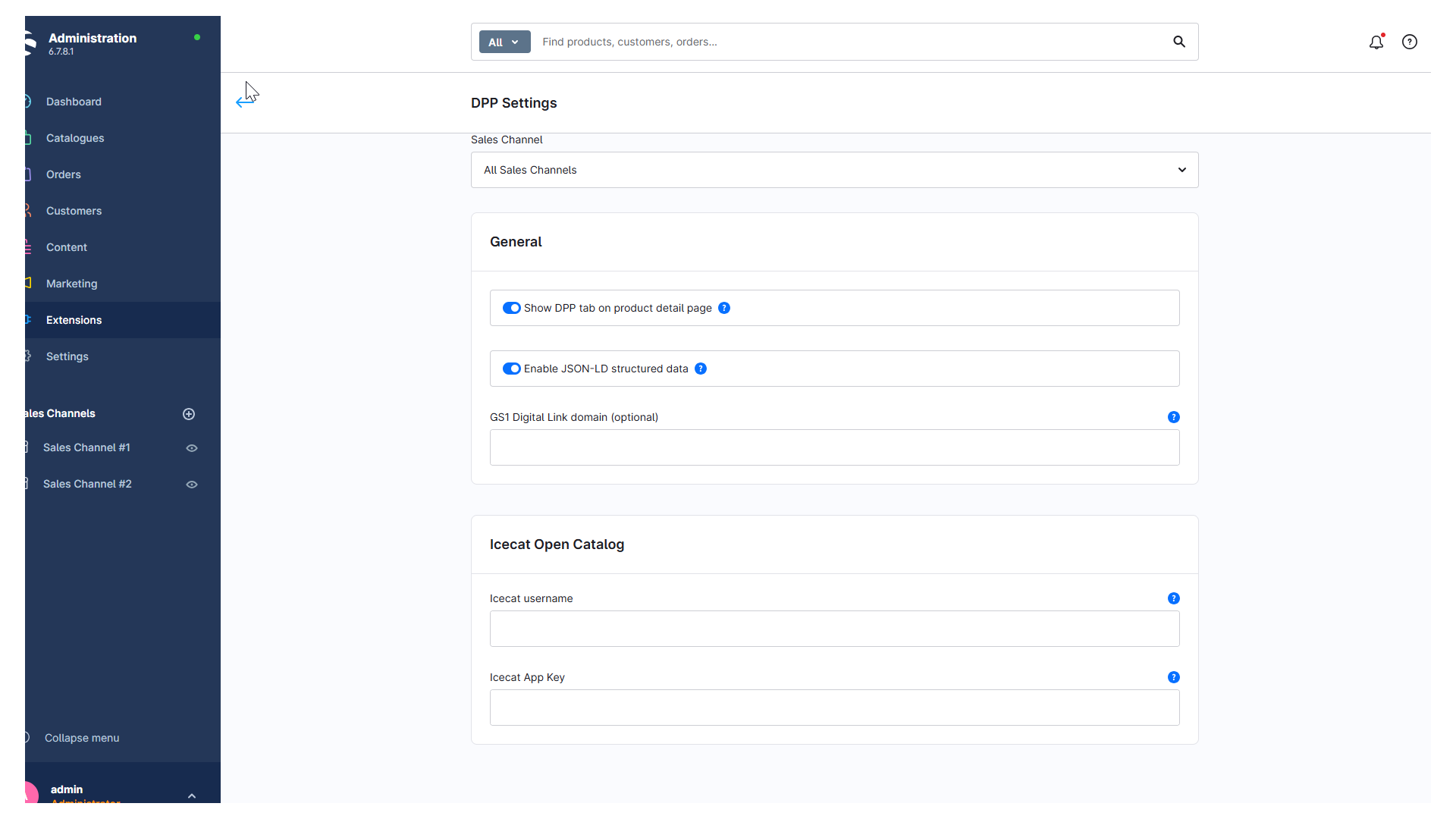The image size is (1456, 819).
Task: Open the All Sales Channels dropdown
Action: click(x=834, y=170)
